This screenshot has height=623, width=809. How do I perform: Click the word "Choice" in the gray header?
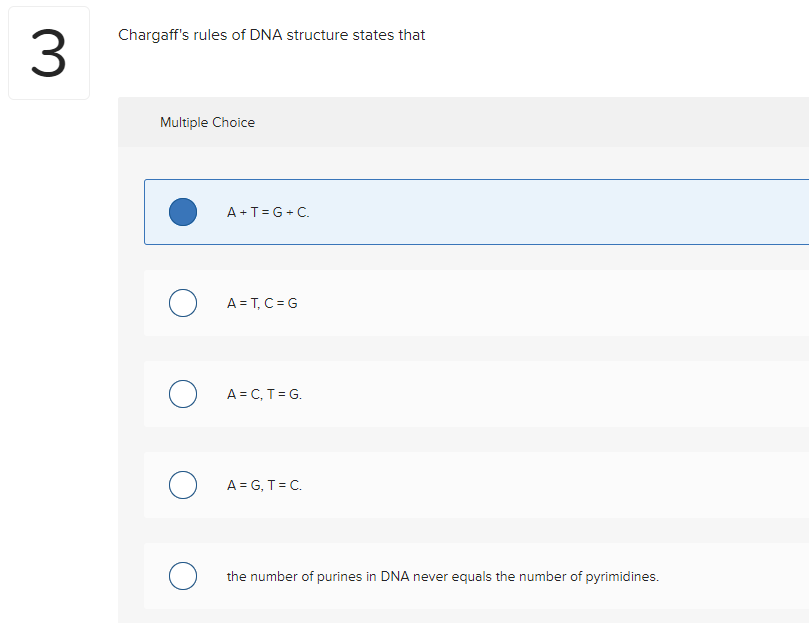[234, 122]
